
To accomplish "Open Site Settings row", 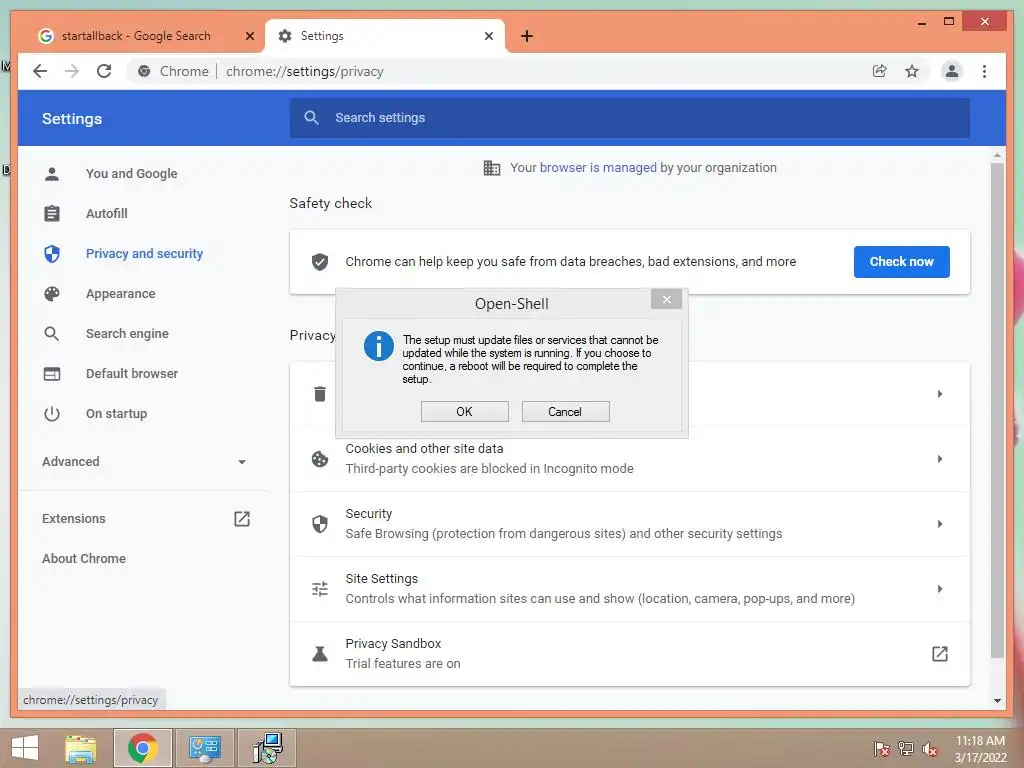I will [x=630, y=589].
